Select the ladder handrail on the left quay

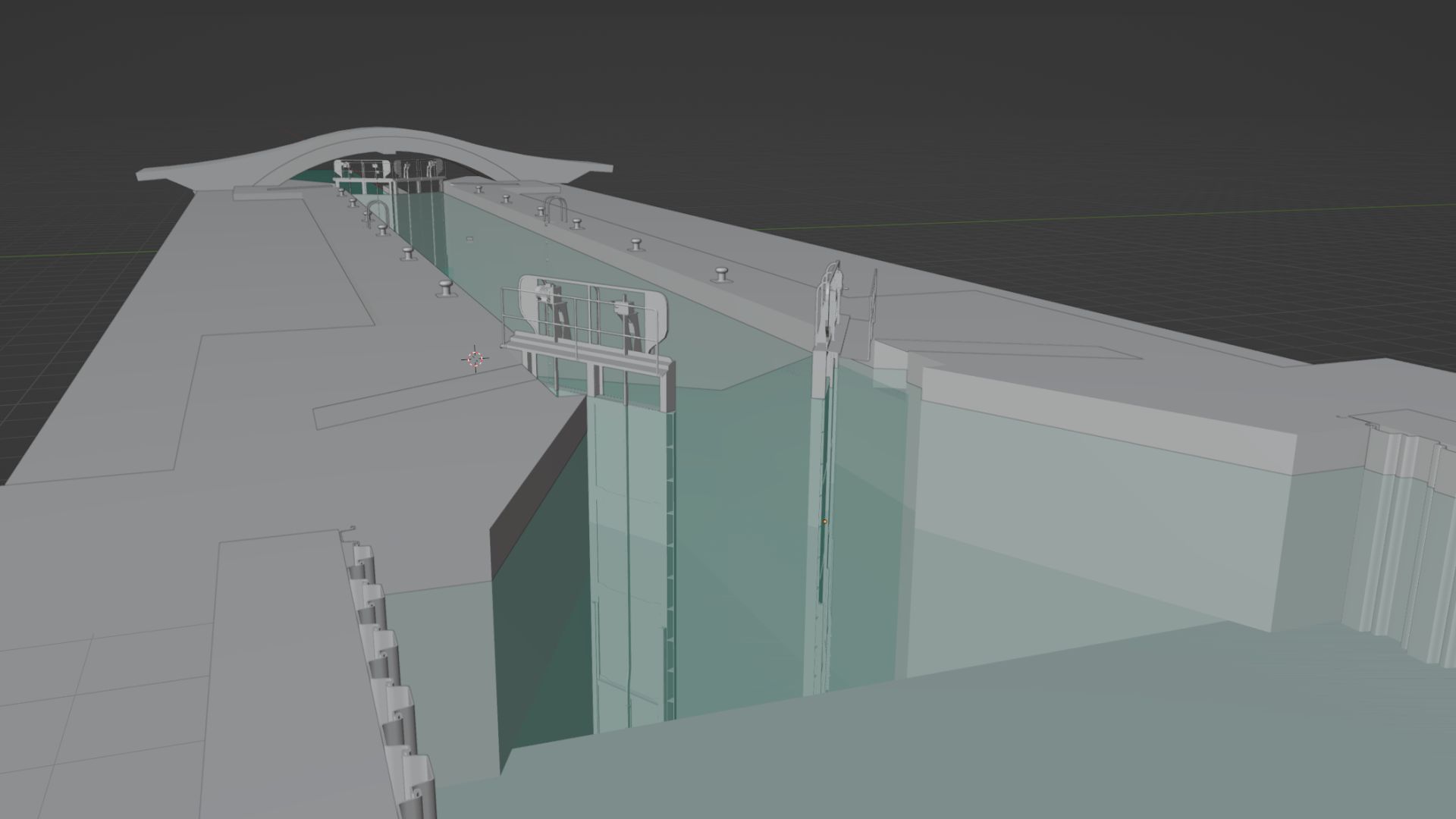click(377, 213)
